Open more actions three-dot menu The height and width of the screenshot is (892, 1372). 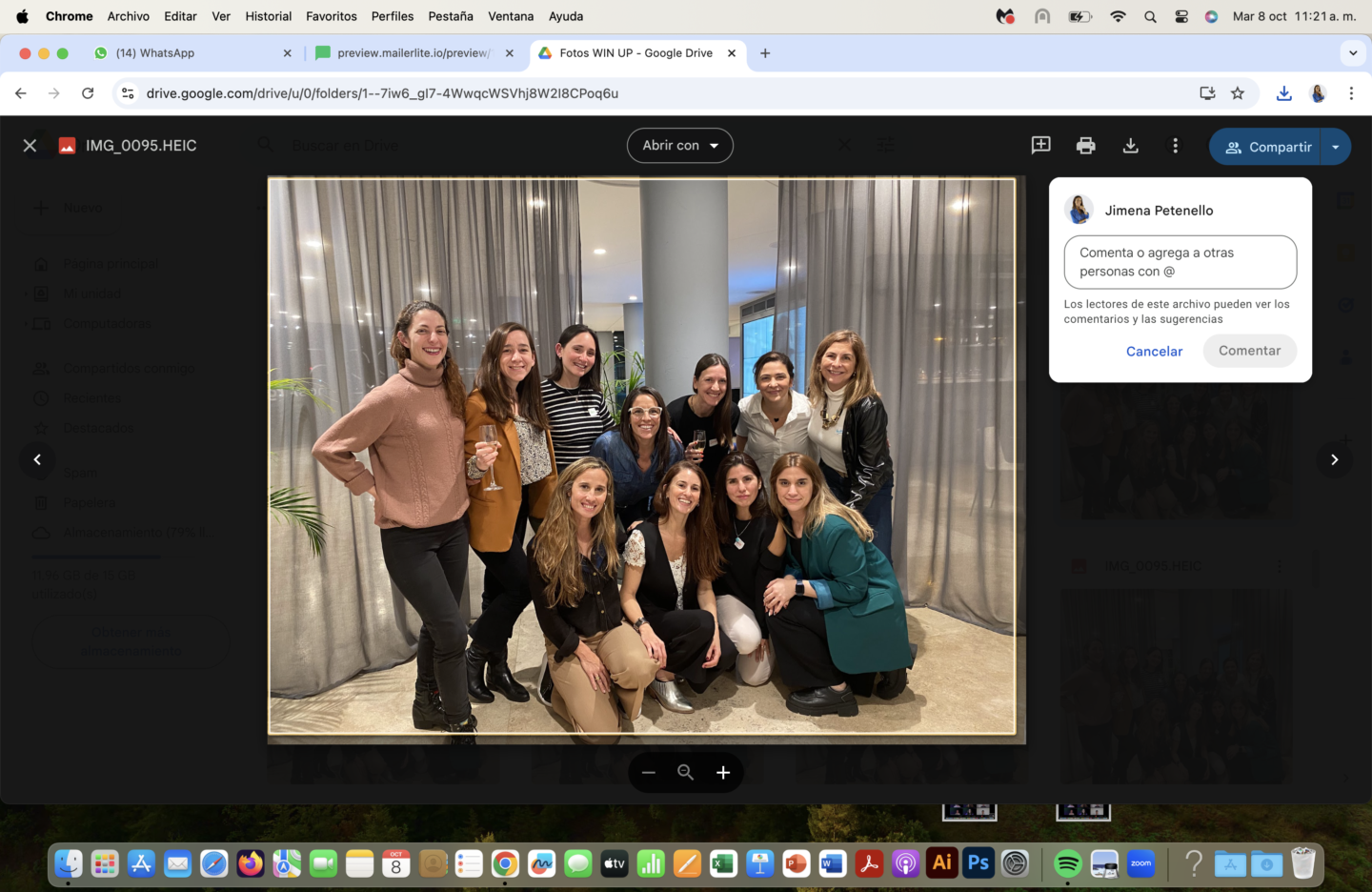pos(1175,146)
